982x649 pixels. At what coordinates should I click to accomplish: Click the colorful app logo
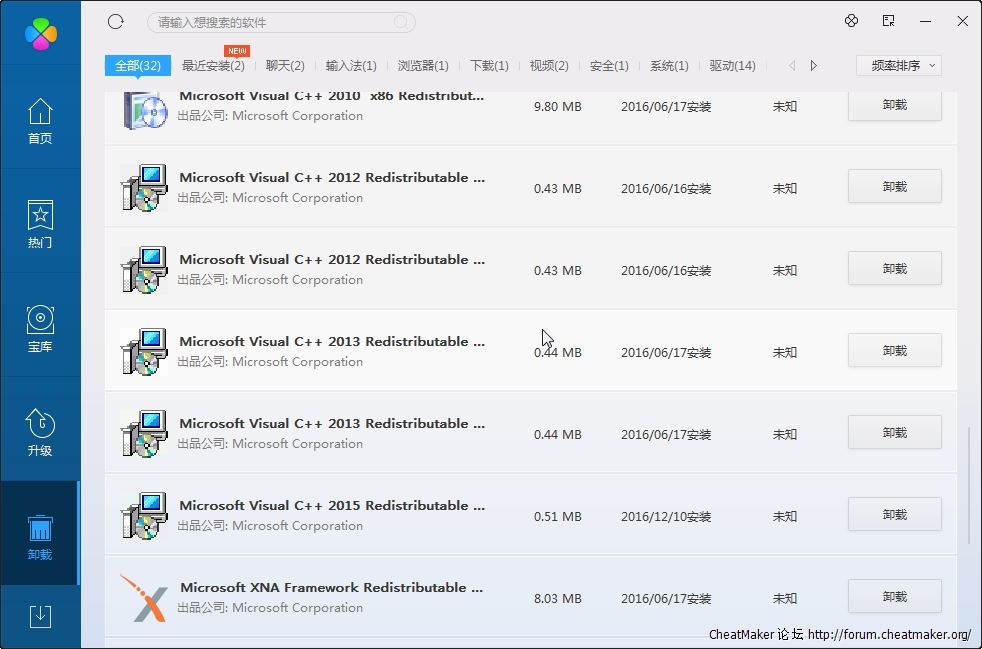[41, 34]
